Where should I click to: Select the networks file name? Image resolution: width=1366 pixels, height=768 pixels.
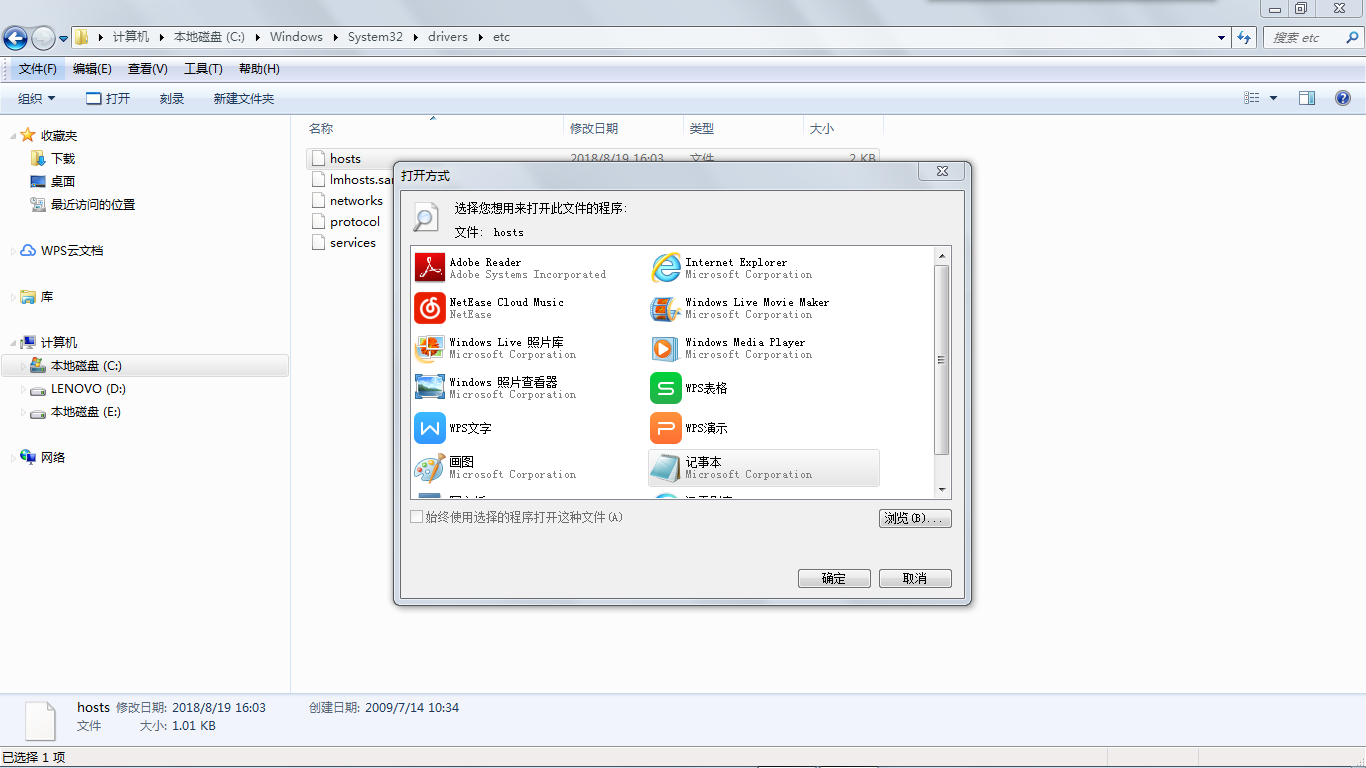(356, 200)
